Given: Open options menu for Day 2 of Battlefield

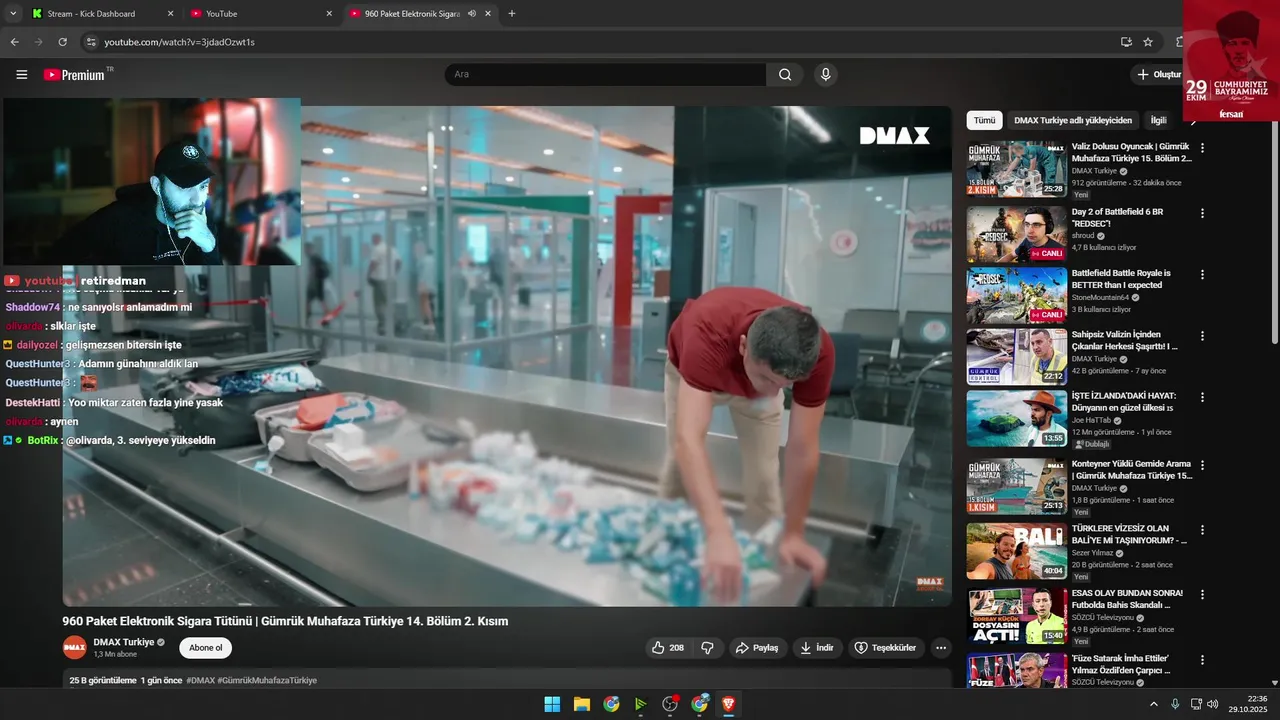Looking at the screenshot, I should [1202, 213].
